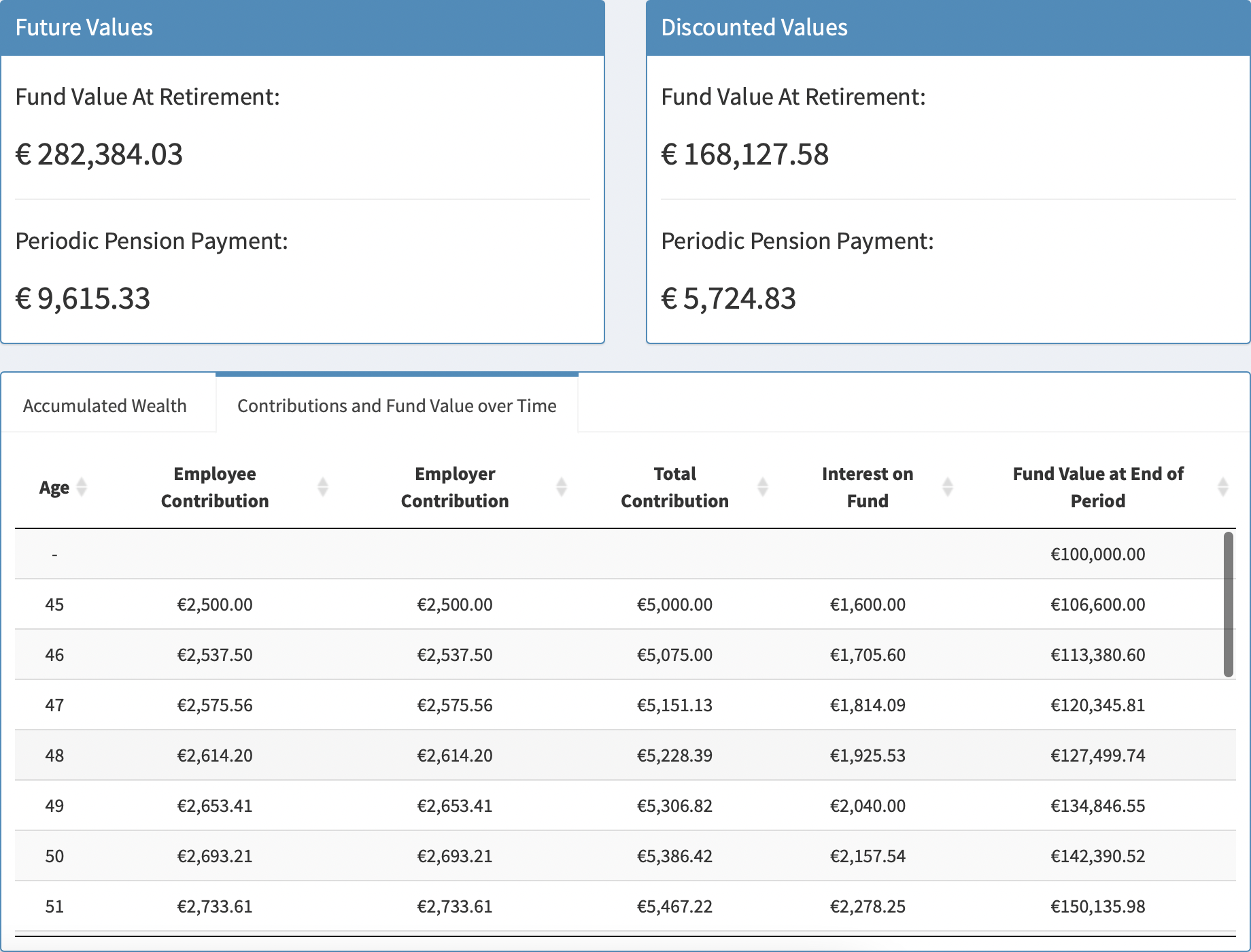The height and width of the screenshot is (952, 1251).
Task: Select Contributions and Fund Value over Time tab
Action: (397, 406)
